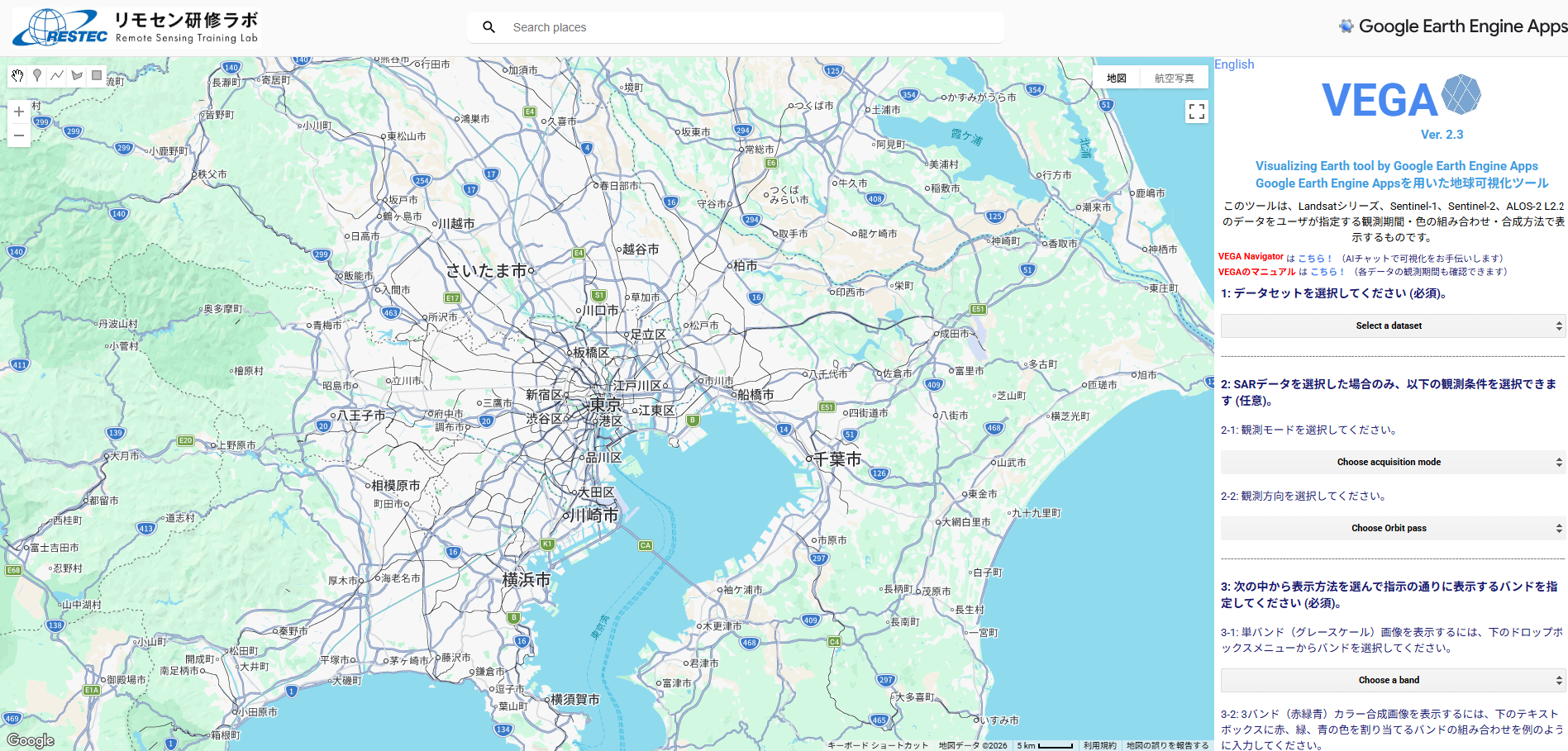Open the Select a dataset dropdown
Image resolution: width=1568 pixels, height=751 pixels.
coord(1392,326)
